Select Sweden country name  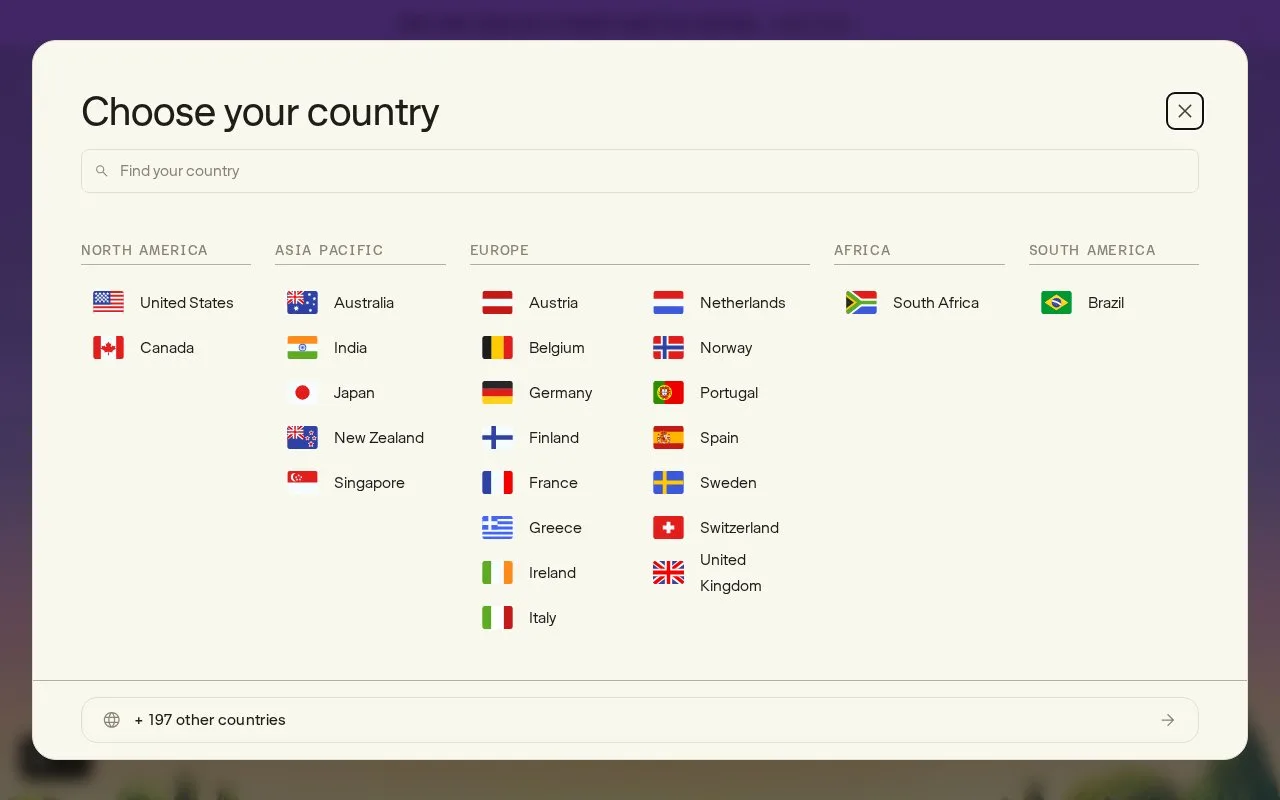pyautogui.click(x=728, y=482)
